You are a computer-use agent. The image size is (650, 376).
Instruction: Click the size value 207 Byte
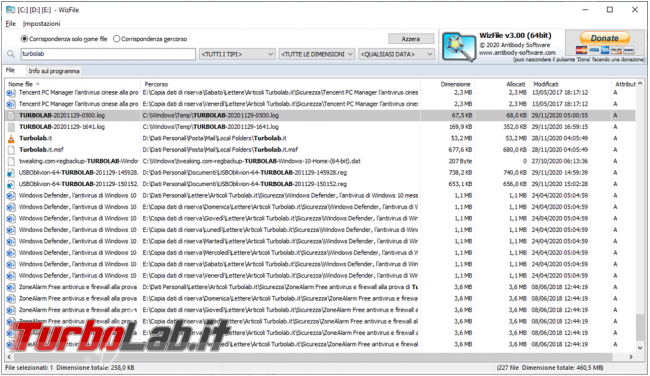pyautogui.click(x=460, y=161)
